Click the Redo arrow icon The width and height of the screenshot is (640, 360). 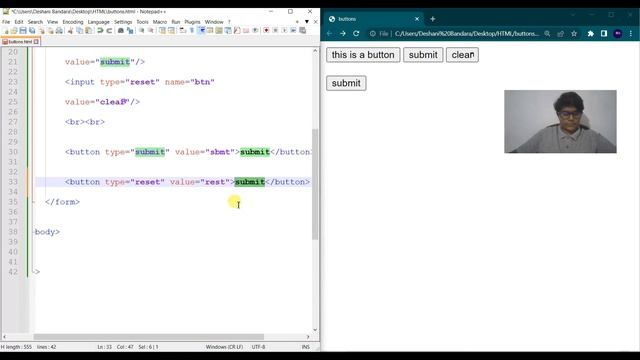tap(109, 31)
